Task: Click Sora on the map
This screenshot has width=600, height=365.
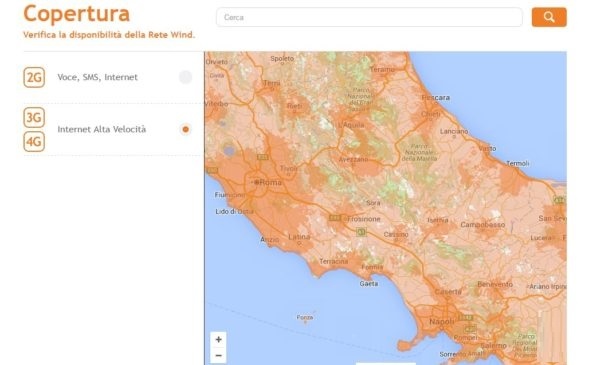Action: [x=373, y=203]
